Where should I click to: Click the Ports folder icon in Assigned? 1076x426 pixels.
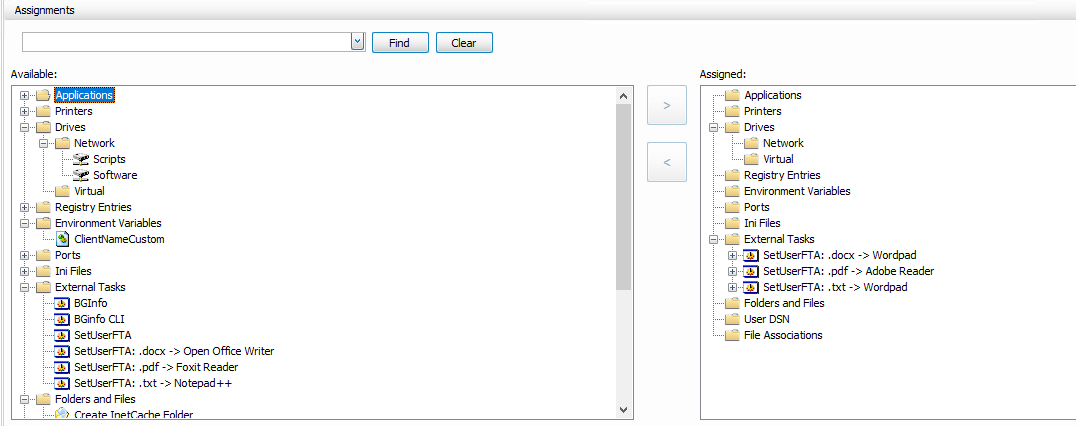click(732, 207)
